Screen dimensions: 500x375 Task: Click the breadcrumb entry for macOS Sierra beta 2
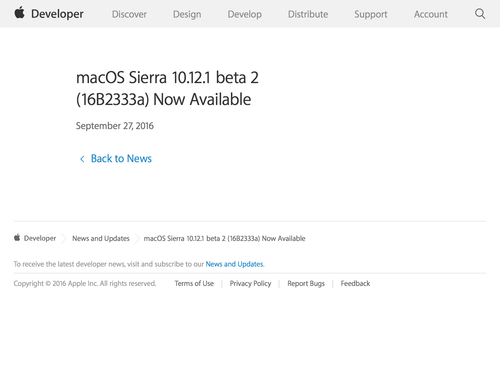[224, 238]
